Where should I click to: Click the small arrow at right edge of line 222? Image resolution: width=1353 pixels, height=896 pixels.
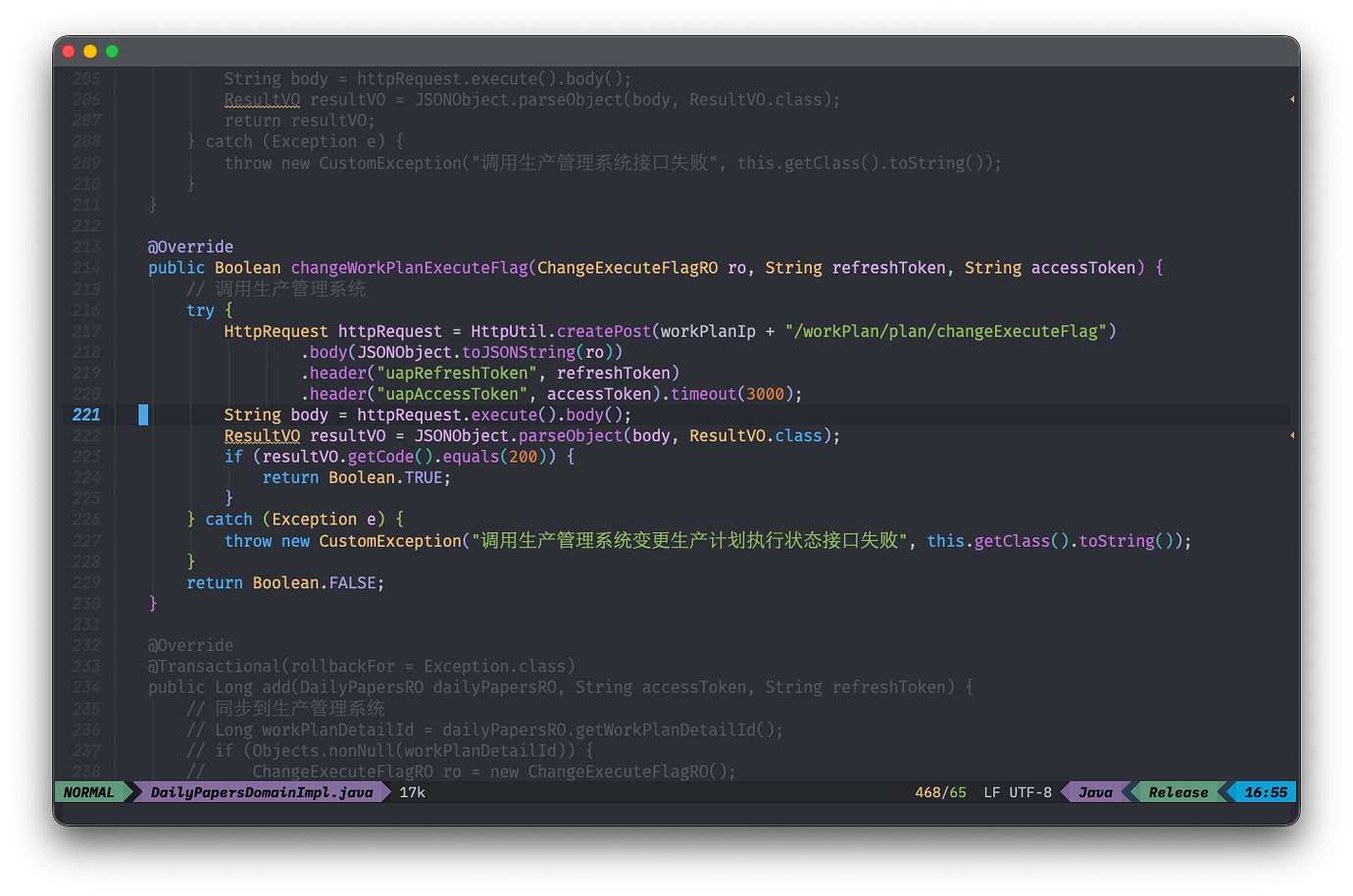[x=1291, y=434]
